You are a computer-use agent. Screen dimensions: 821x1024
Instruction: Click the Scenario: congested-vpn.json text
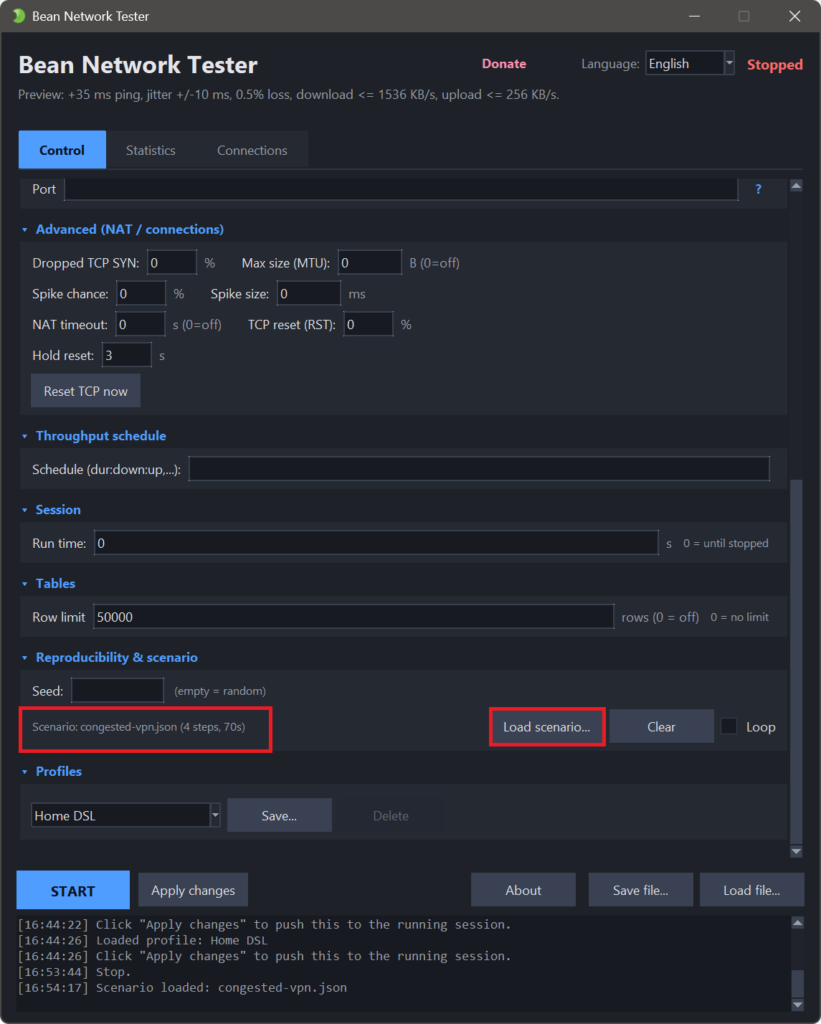pos(138,727)
